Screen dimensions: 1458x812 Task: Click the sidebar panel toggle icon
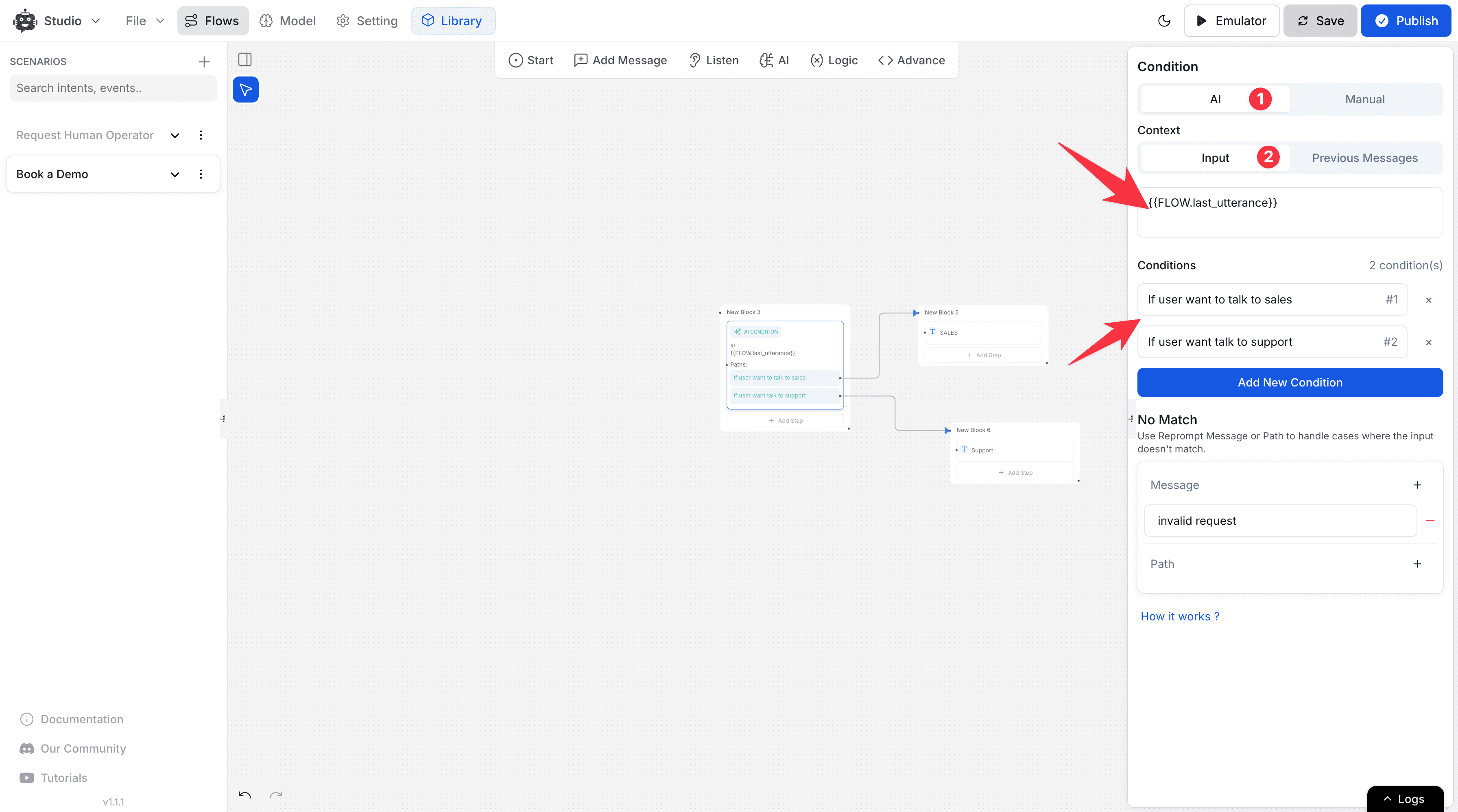(x=245, y=59)
